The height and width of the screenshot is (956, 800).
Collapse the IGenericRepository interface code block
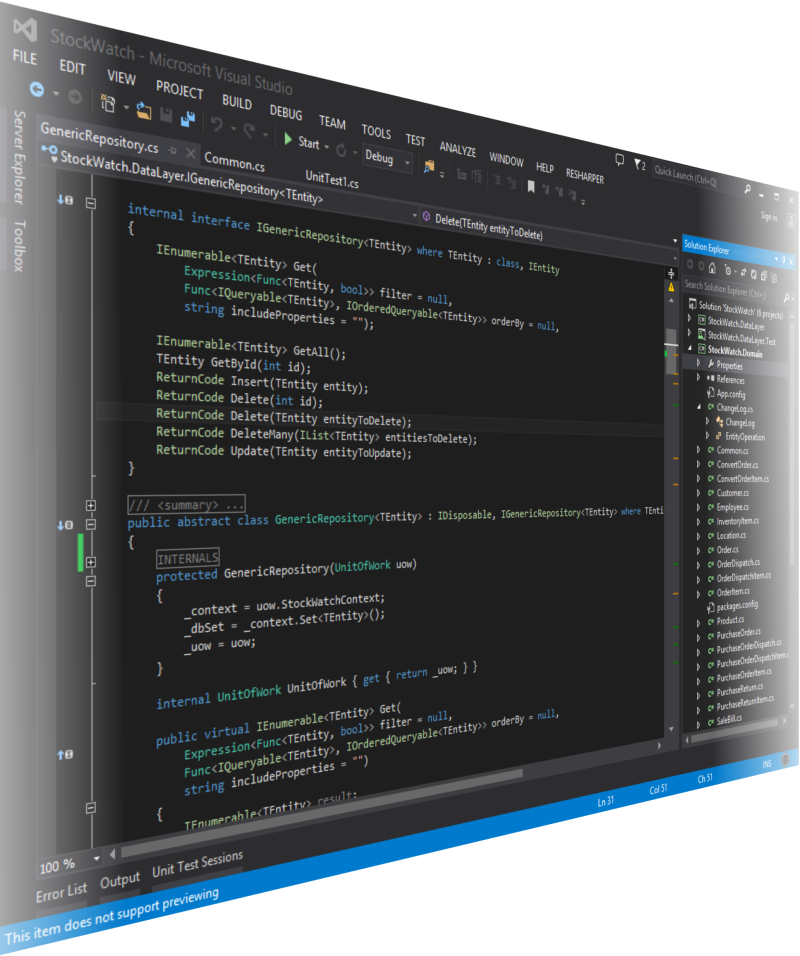click(x=91, y=203)
